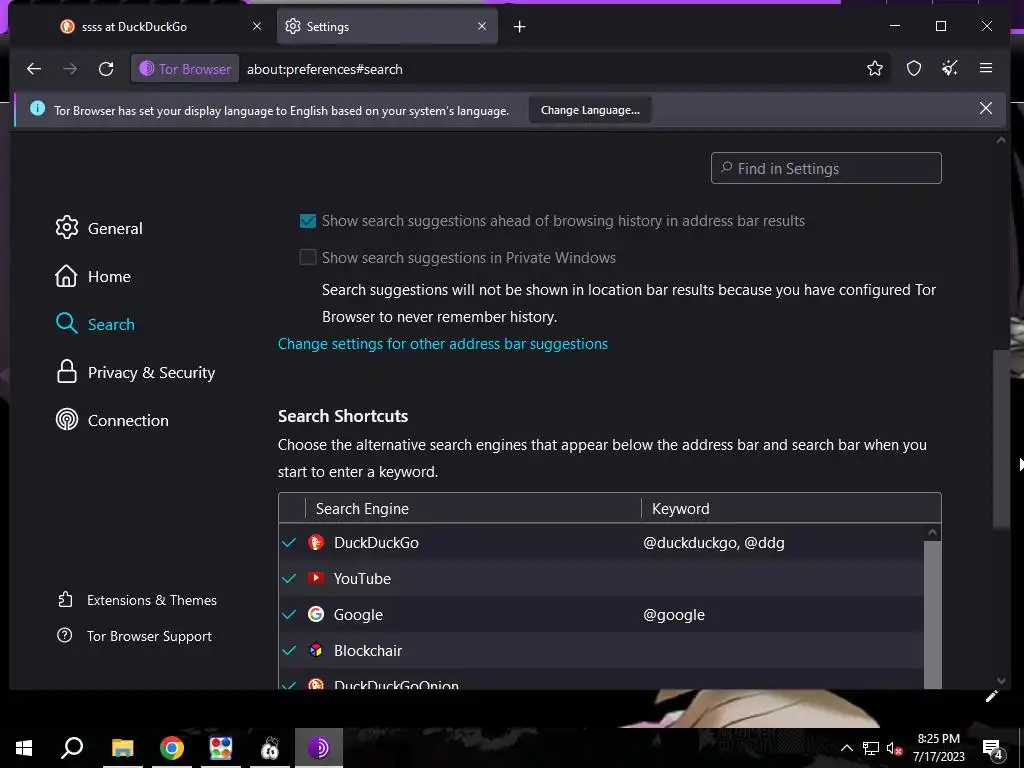Open the shield security level icon

914,68
